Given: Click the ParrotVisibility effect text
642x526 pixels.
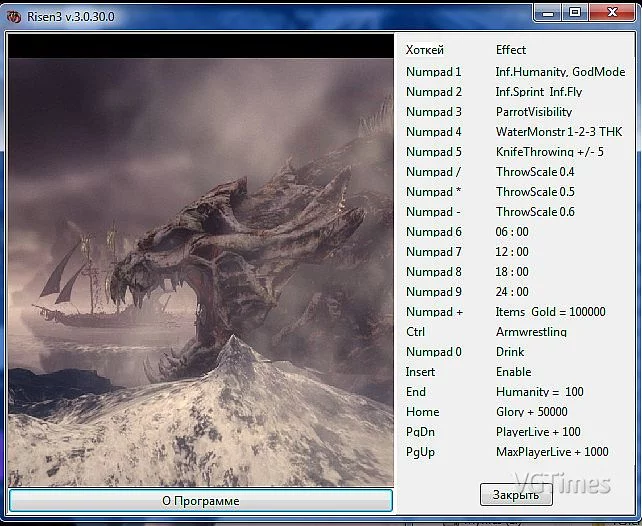Looking at the screenshot, I should coord(533,112).
